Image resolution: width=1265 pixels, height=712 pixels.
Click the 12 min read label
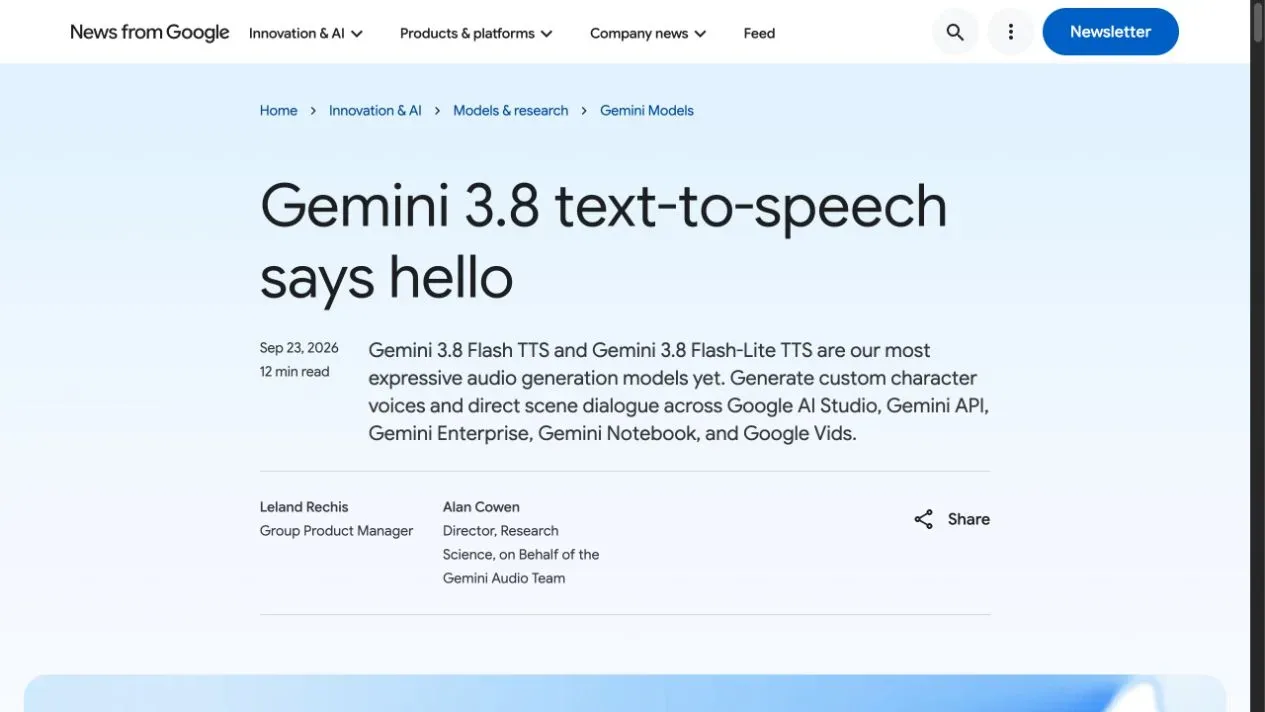[x=294, y=371]
